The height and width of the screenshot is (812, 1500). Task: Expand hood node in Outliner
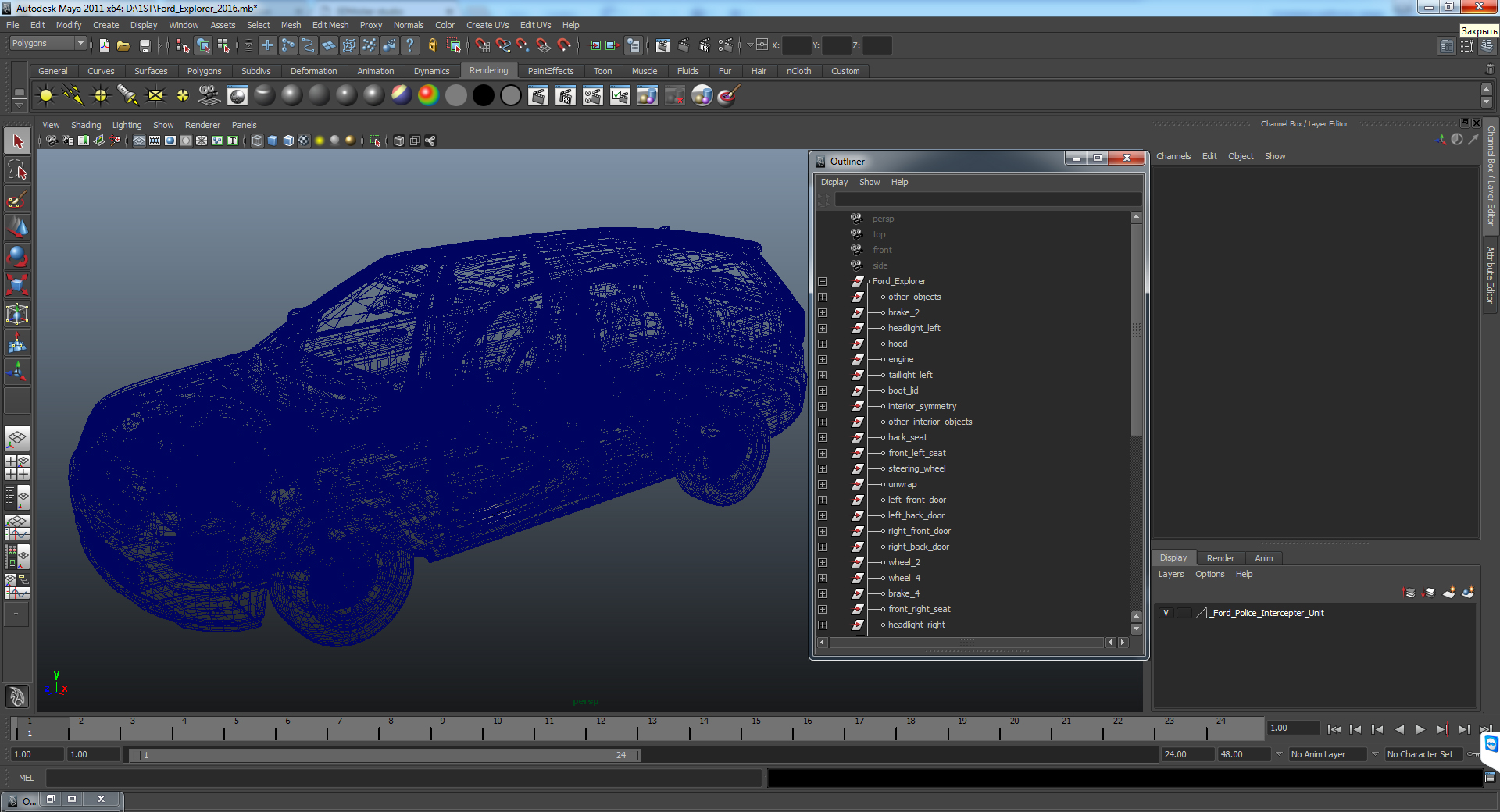click(822, 344)
